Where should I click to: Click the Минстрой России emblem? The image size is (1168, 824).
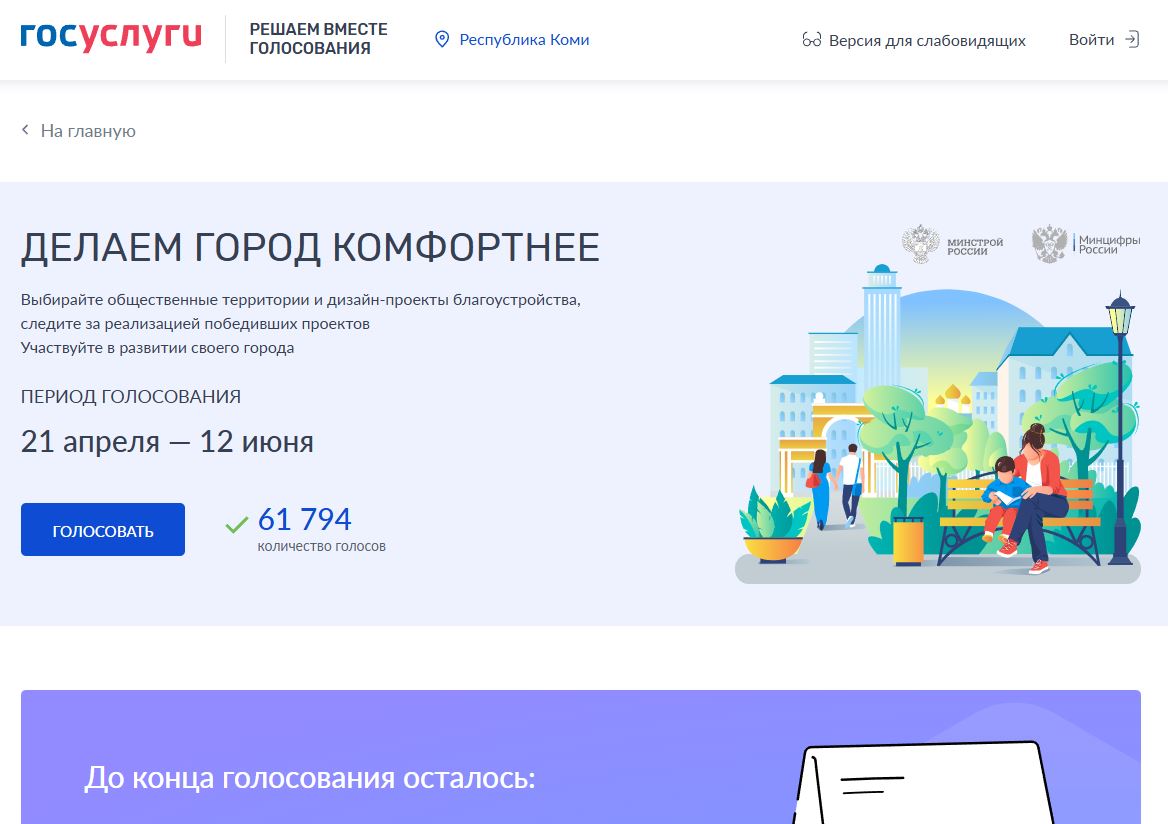(x=920, y=244)
